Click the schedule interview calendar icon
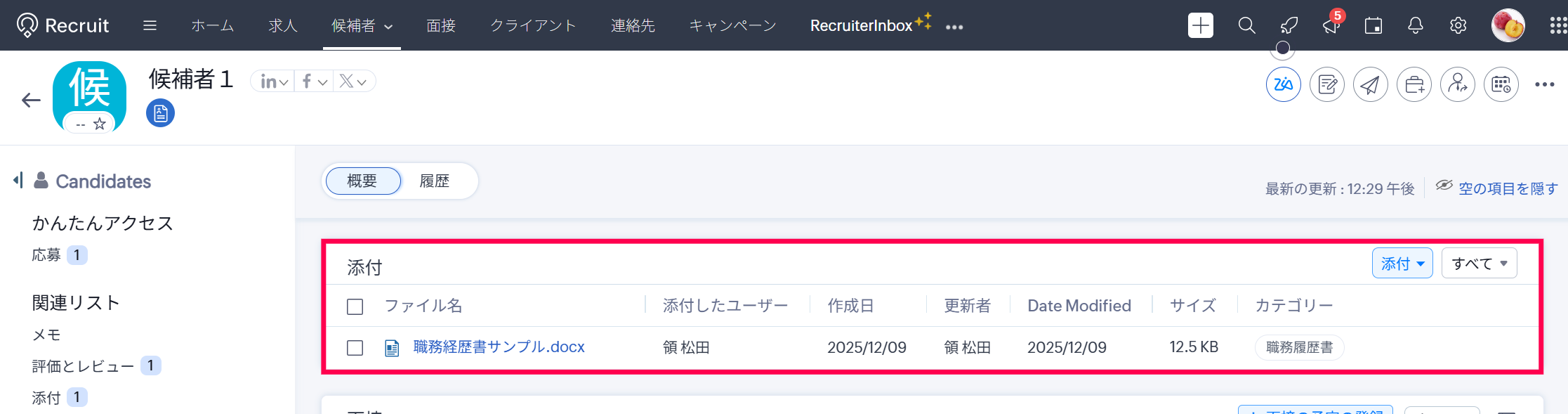This screenshot has height=414, width=1568. 1501,85
